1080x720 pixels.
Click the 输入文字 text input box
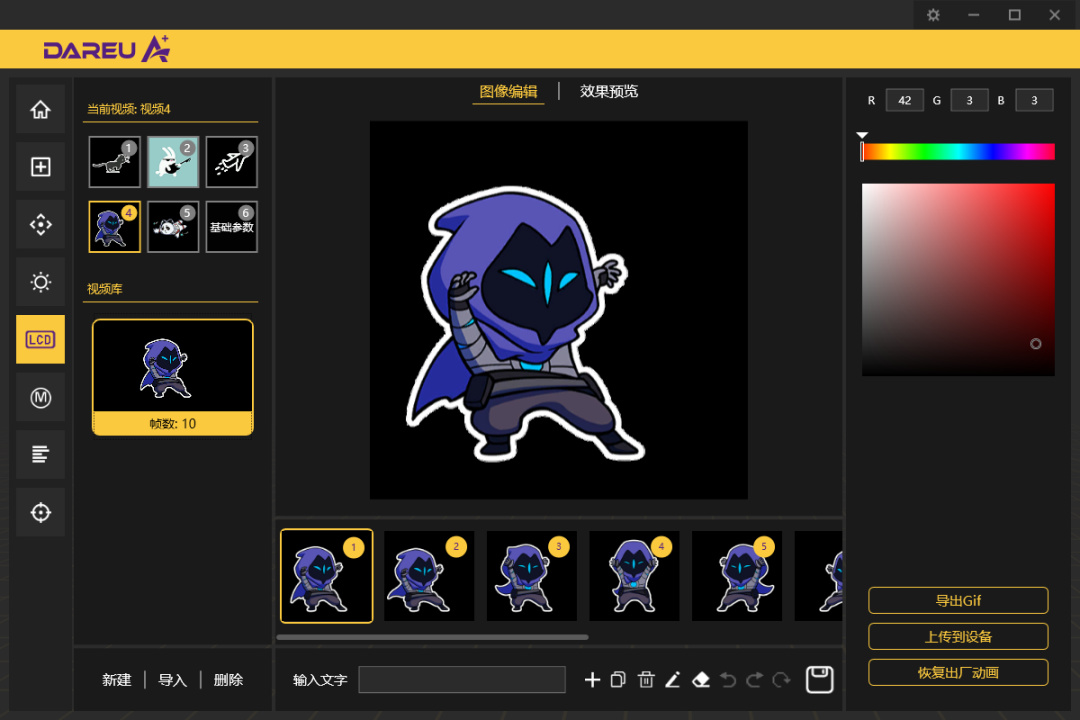click(462, 679)
